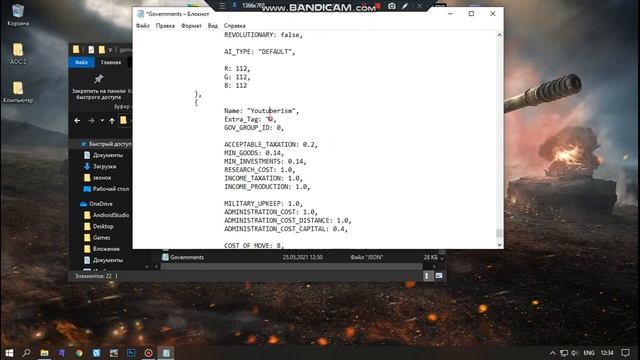Go up one folder in Explorer
The width and height of the screenshot is (640, 360).
112,121
